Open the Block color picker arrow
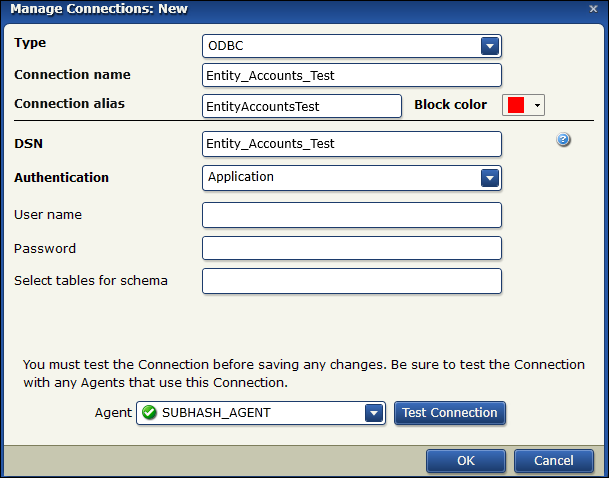 click(x=538, y=106)
